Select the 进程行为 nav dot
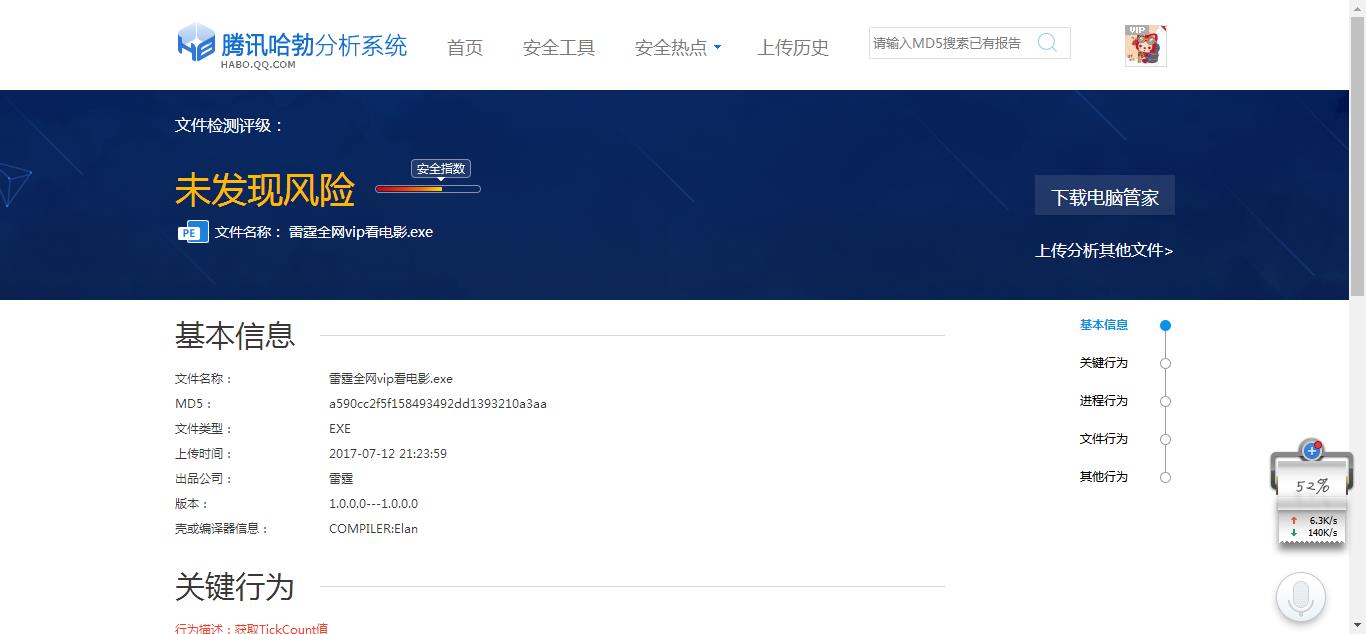 pos(1165,401)
